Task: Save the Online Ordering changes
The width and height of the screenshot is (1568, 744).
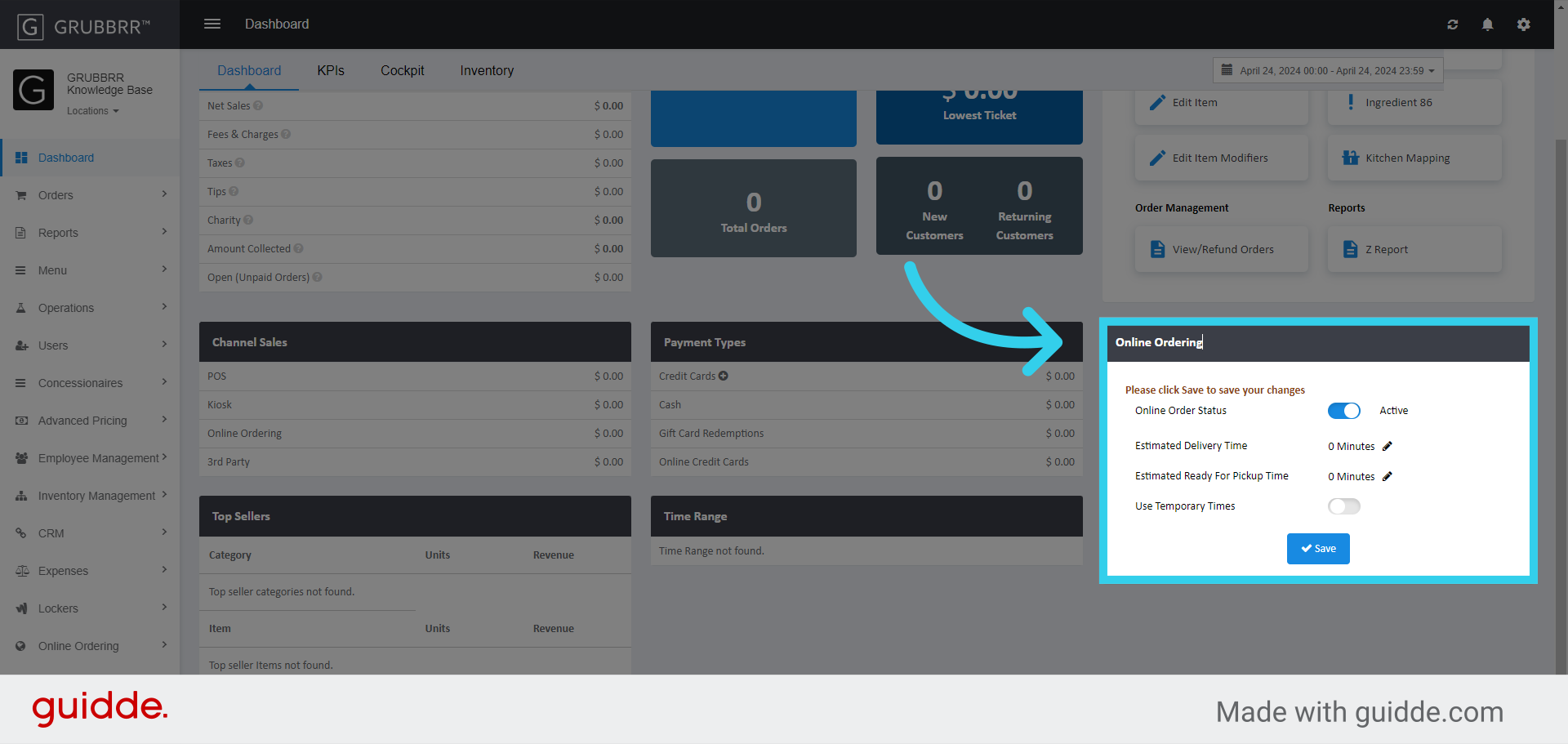Action: click(x=1318, y=549)
